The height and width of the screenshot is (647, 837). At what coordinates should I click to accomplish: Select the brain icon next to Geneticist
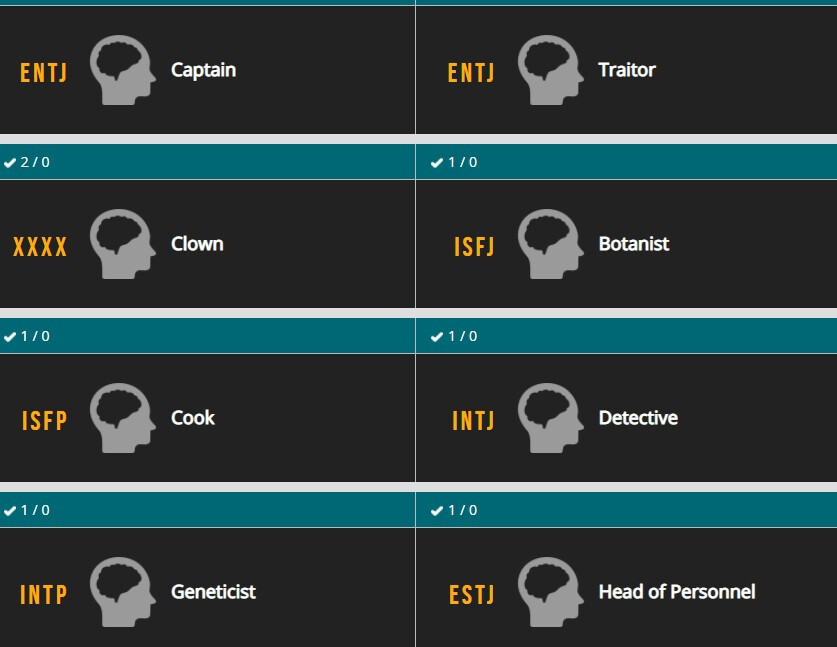click(x=123, y=592)
